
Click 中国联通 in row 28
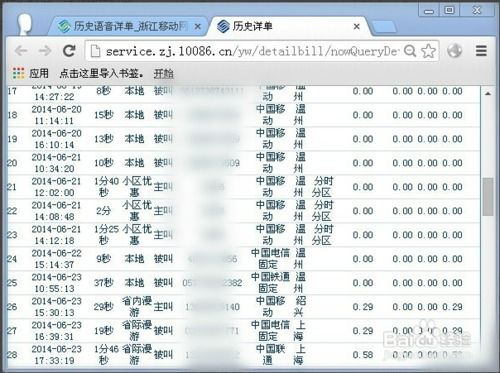click(270, 355)
